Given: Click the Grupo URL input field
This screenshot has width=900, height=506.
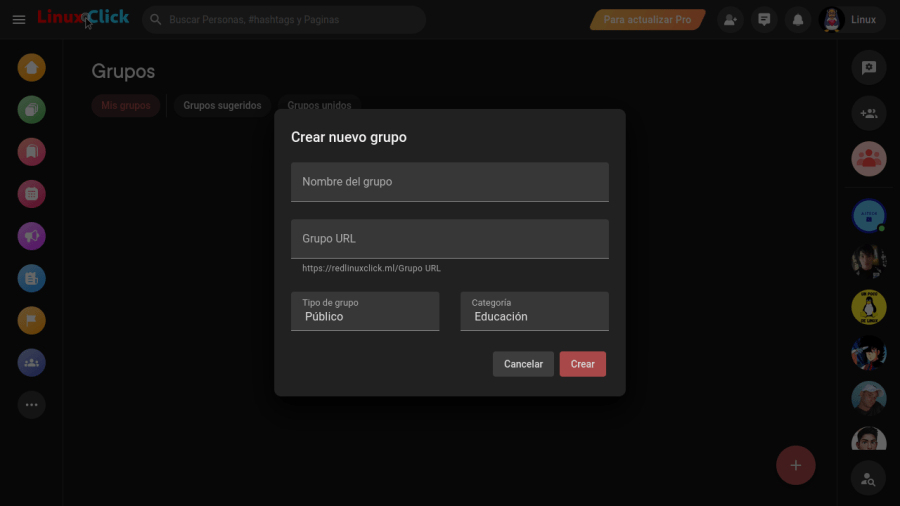Looking at the screenshot, I should click(x=450, y=239).
